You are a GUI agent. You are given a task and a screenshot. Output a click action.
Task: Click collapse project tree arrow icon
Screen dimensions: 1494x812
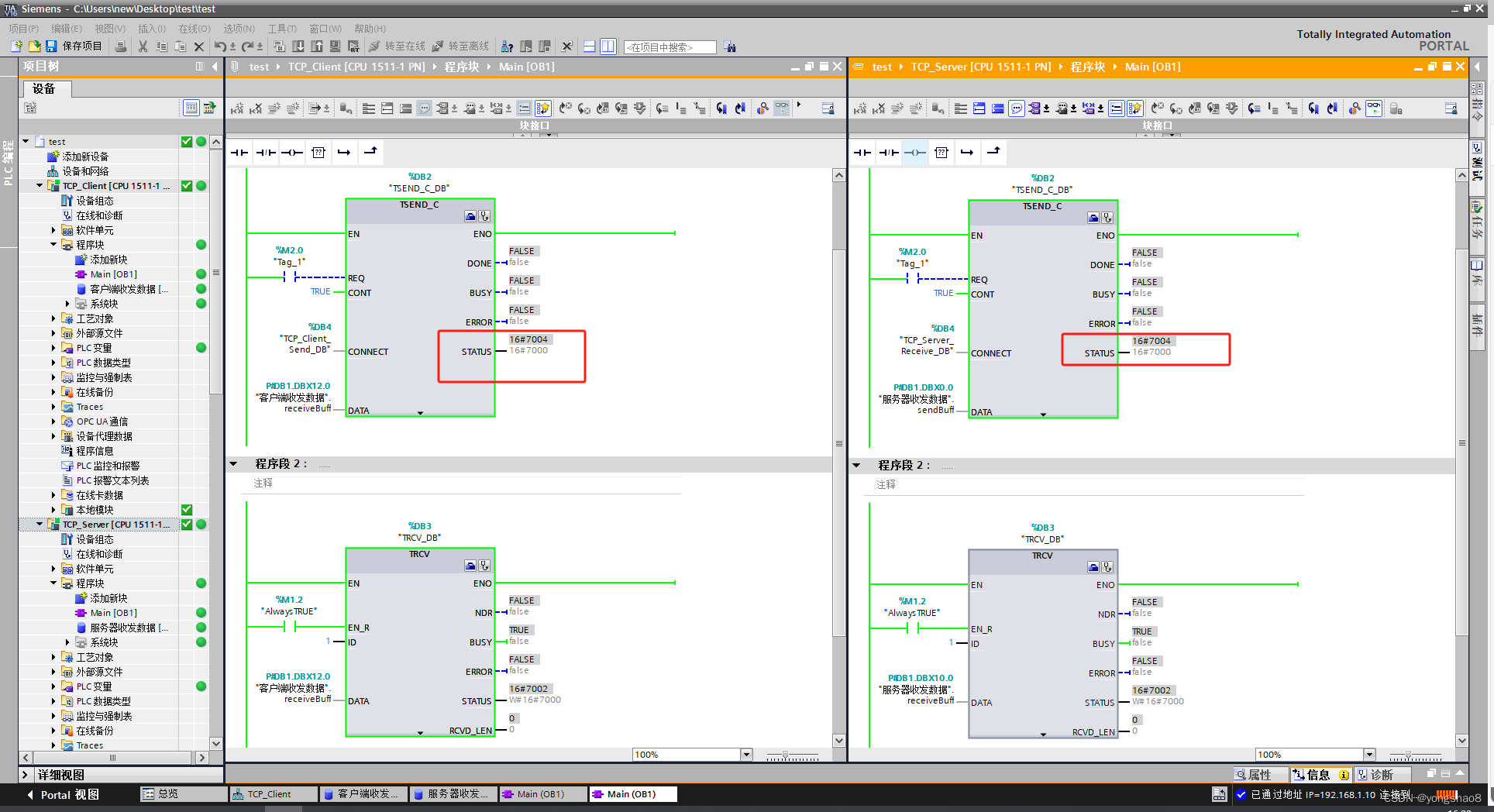tap(215, 67)
